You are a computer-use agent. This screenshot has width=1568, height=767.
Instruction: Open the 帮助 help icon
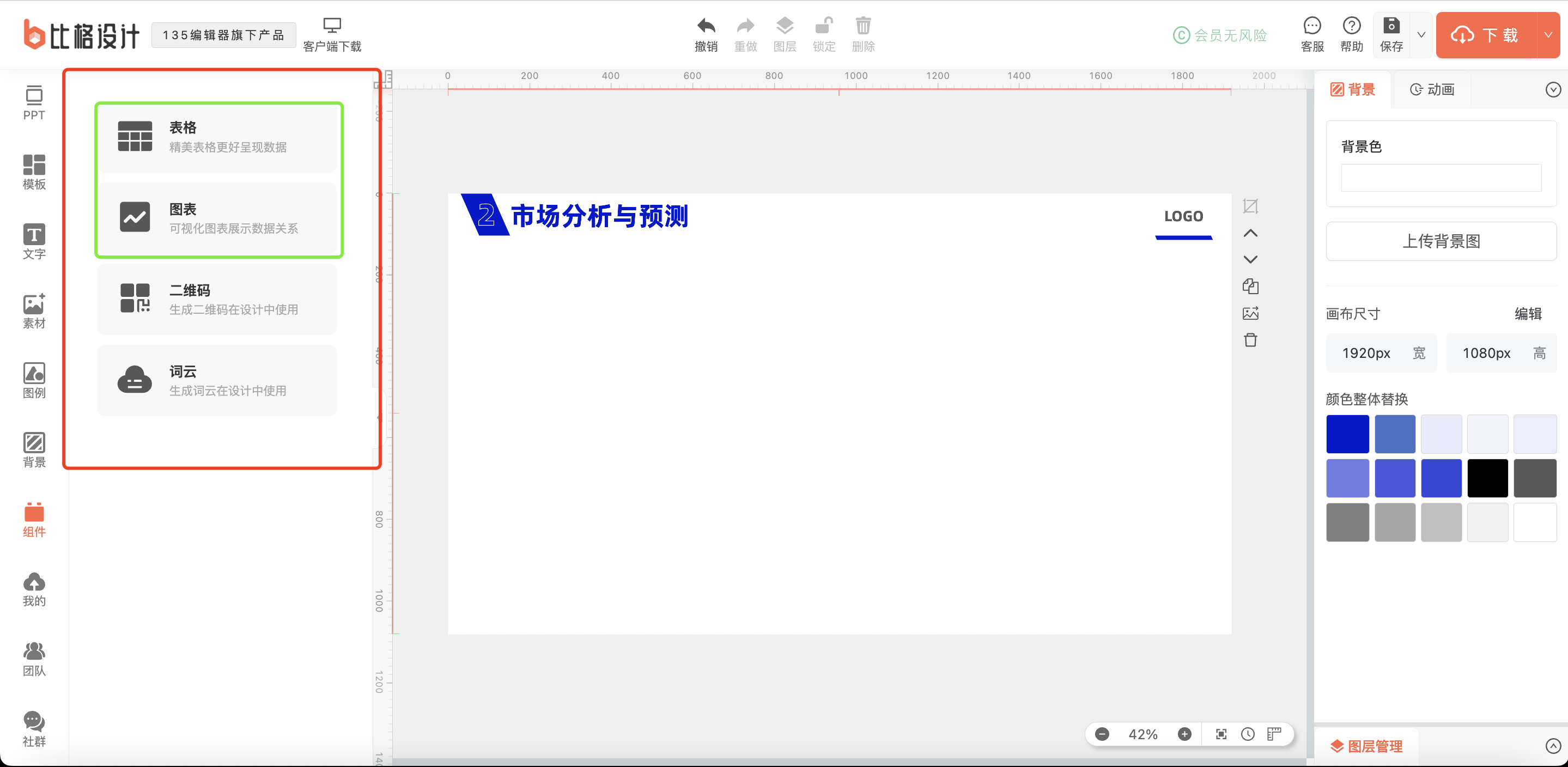(x=1352, y=35)
